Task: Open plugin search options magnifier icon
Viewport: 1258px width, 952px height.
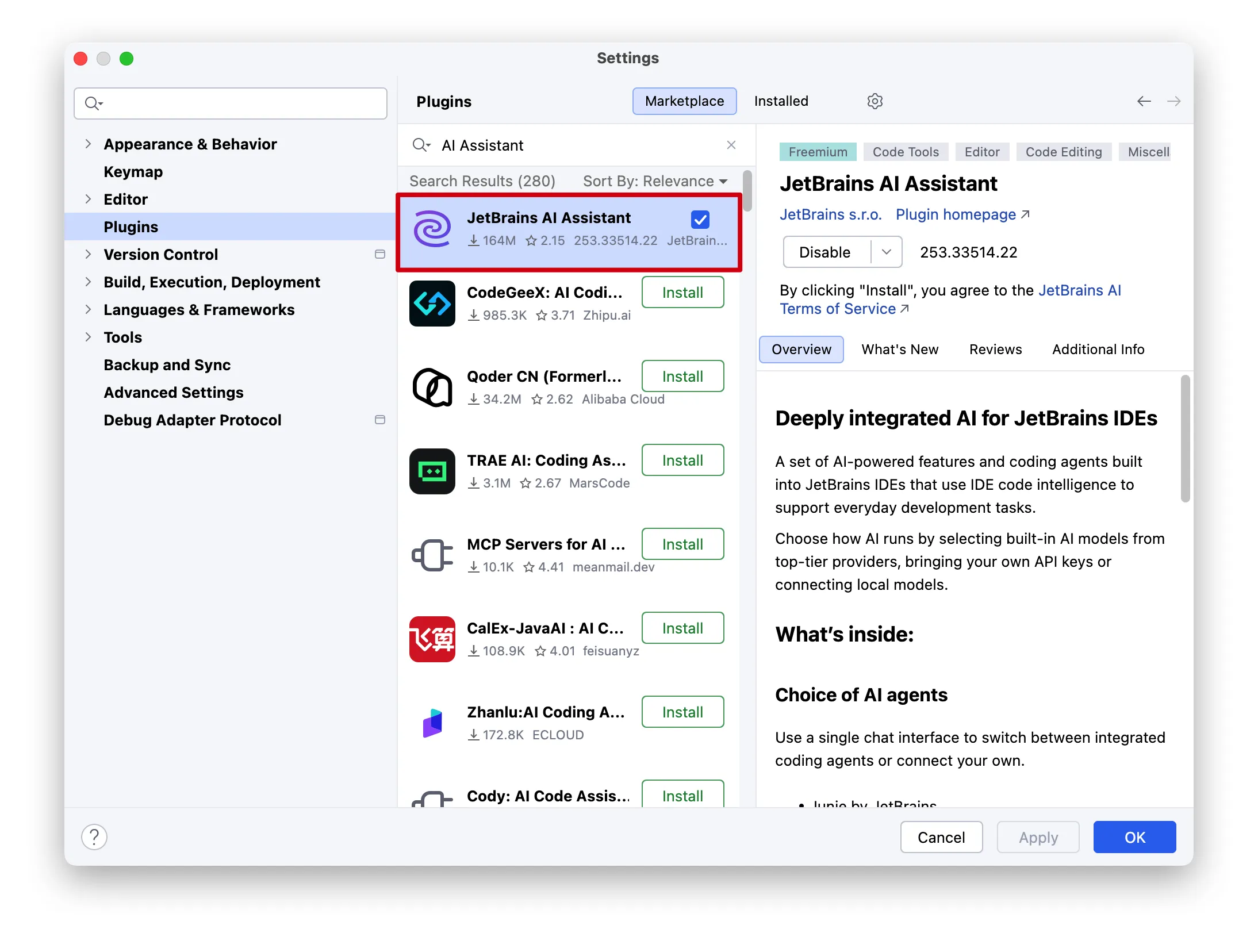Action: 421,145
